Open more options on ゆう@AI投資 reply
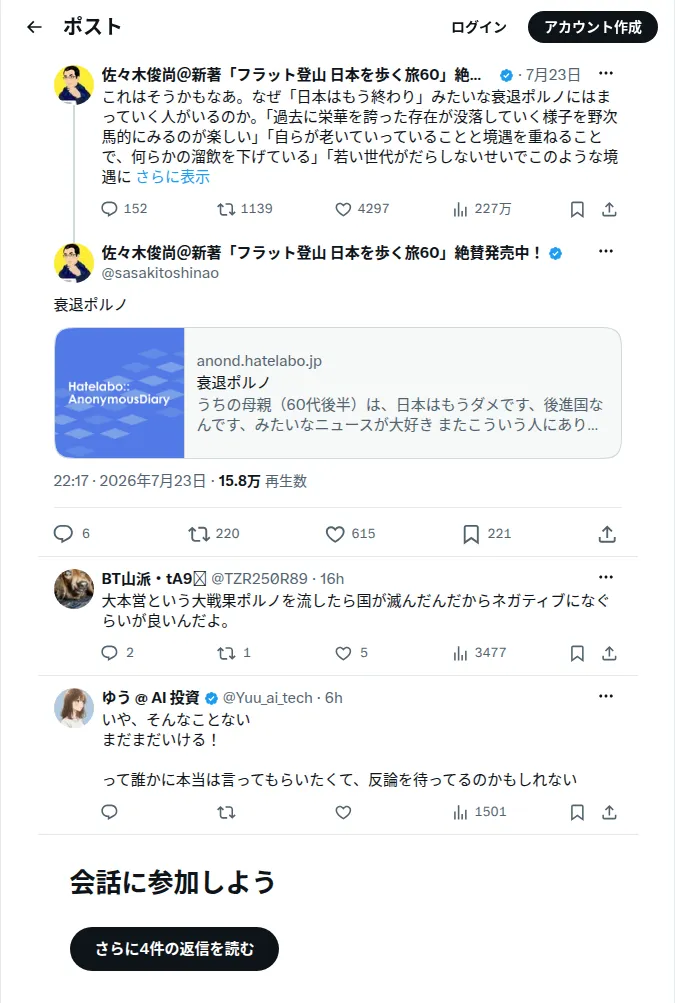The width and height of the screenshot is (675, 1003). [606, 696]
